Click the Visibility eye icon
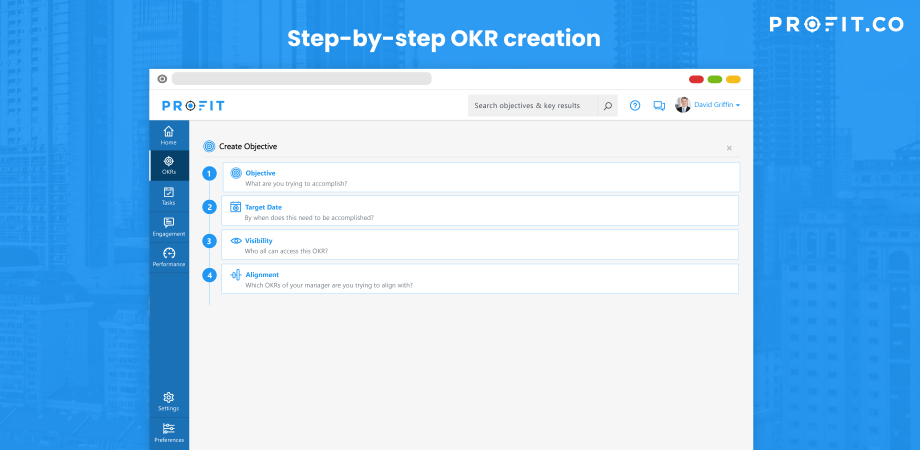The height and width of the screenshot is (450, 920). click(236, 241)
